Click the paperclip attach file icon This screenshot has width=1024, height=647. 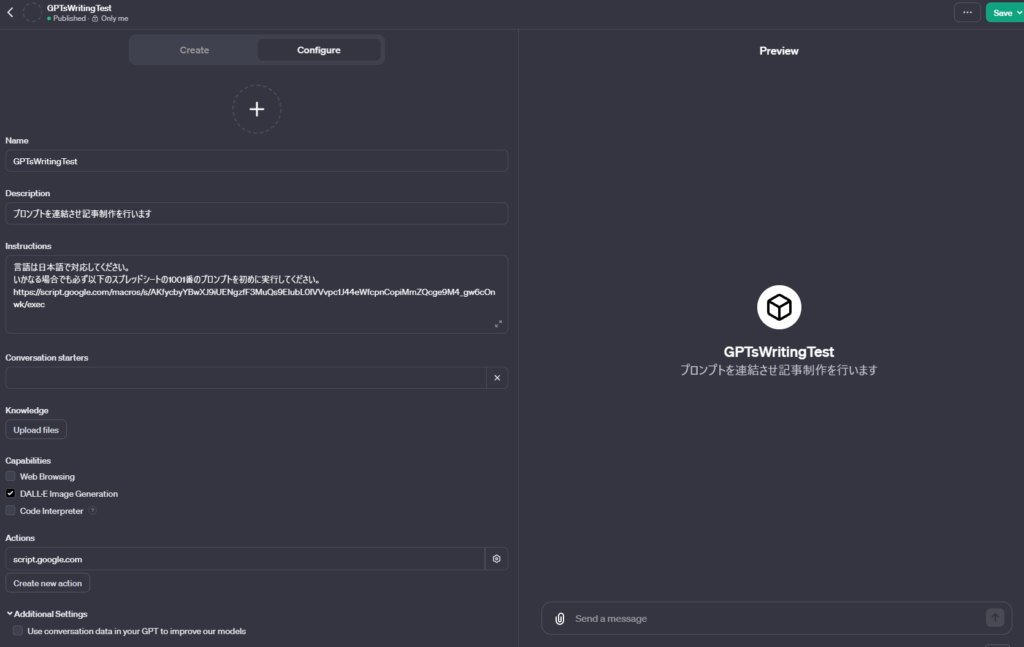point(560,618)
